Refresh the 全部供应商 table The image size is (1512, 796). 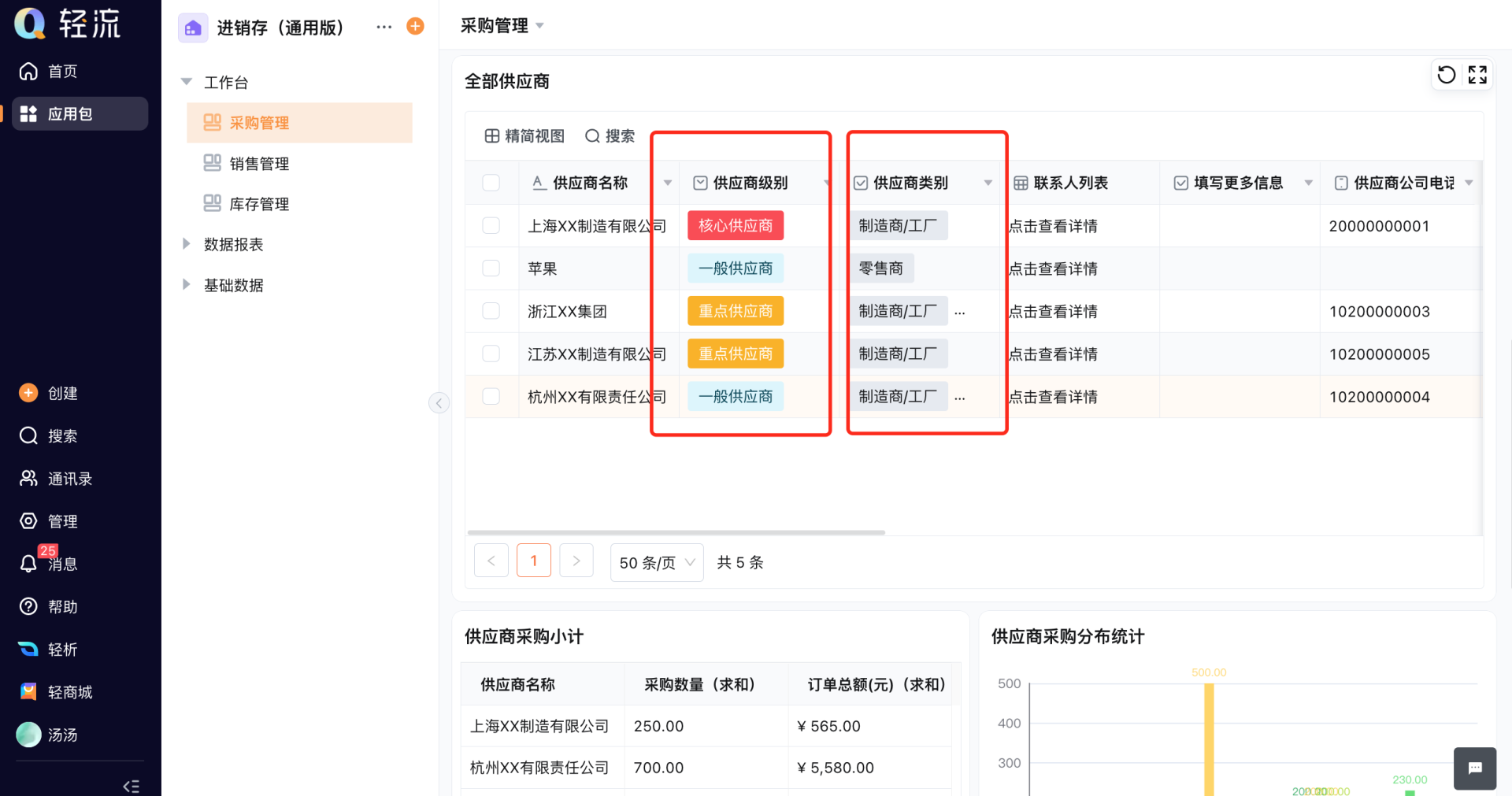tap(1447, 75)
